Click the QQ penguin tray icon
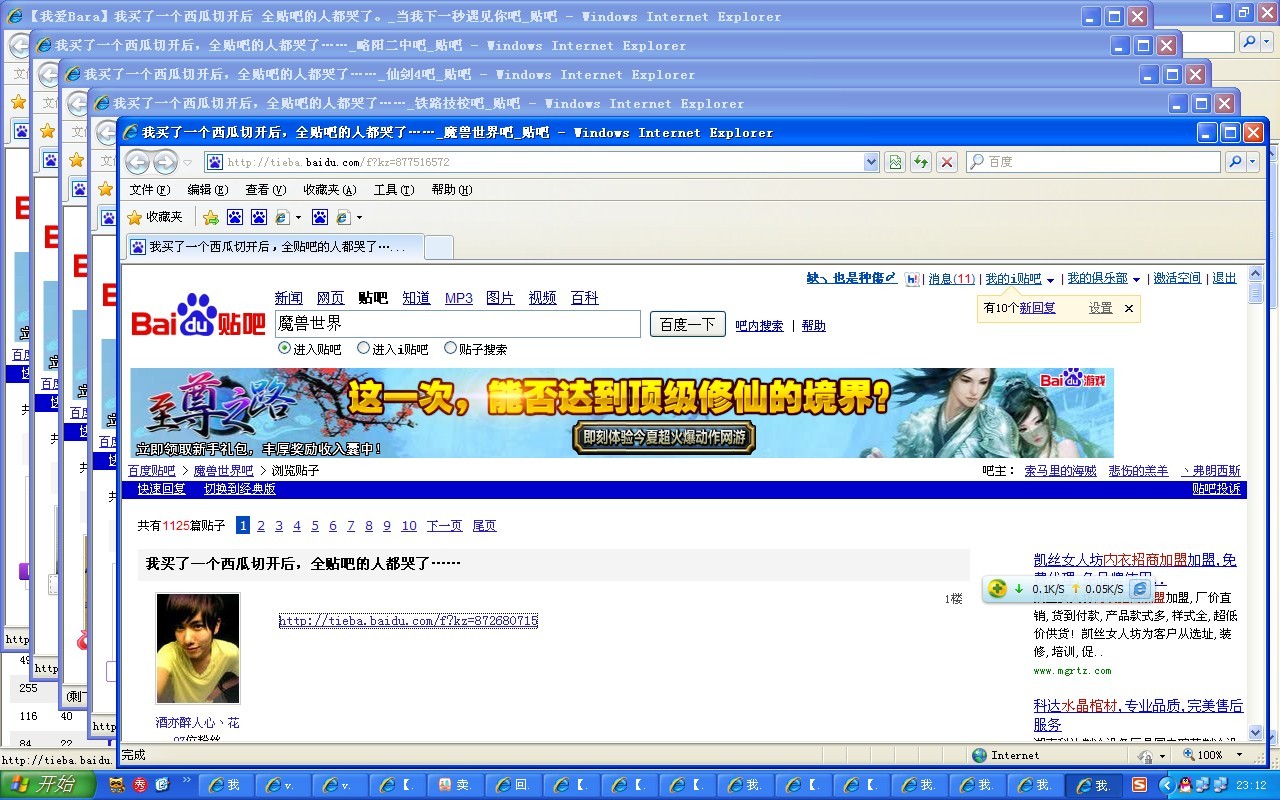 coord(1186,785)
